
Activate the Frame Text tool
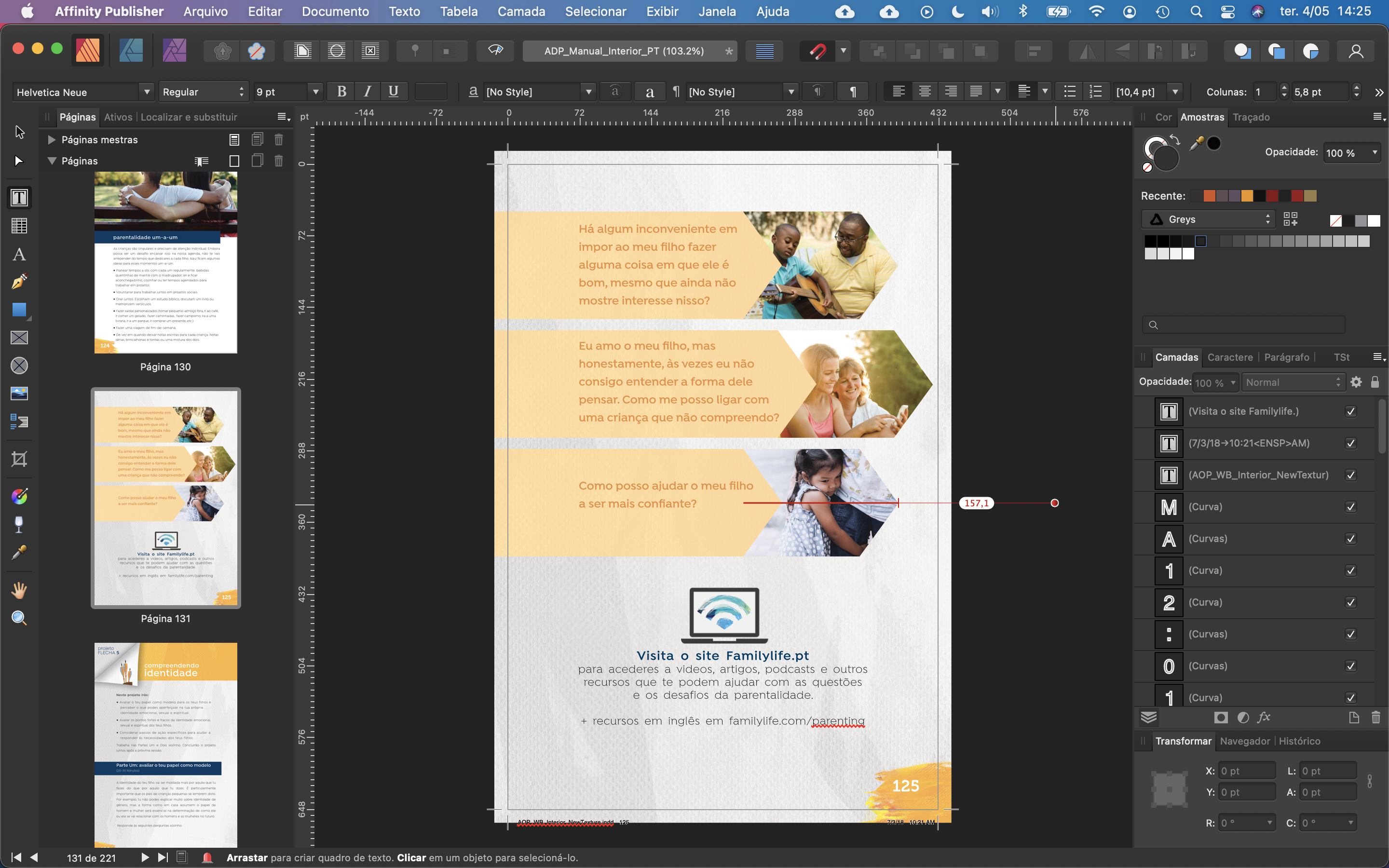pos(19,198)
